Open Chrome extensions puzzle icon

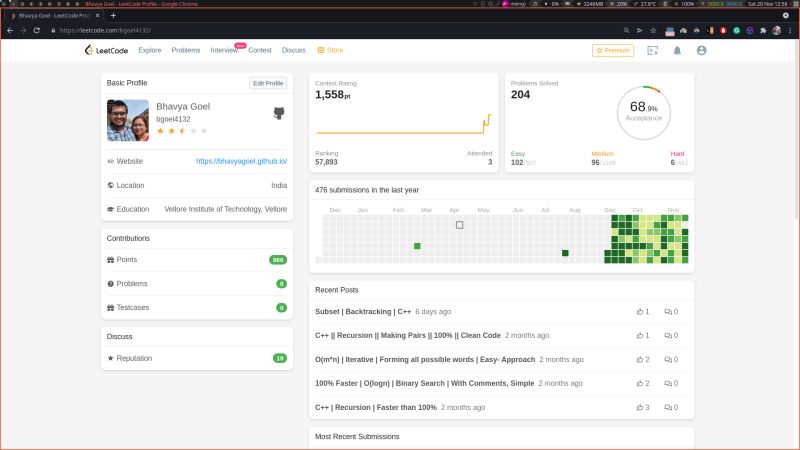pyautogui.click(x=763, y=31)
